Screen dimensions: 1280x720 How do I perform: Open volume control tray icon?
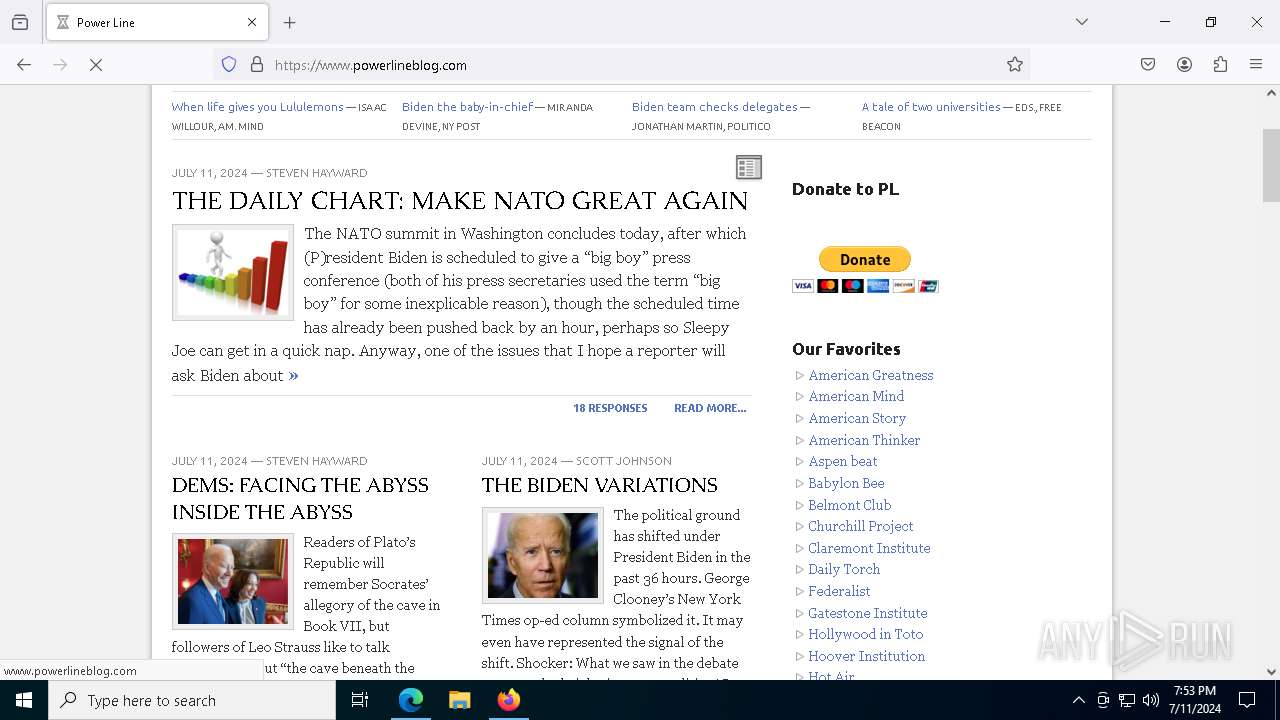coord(1151,700)
